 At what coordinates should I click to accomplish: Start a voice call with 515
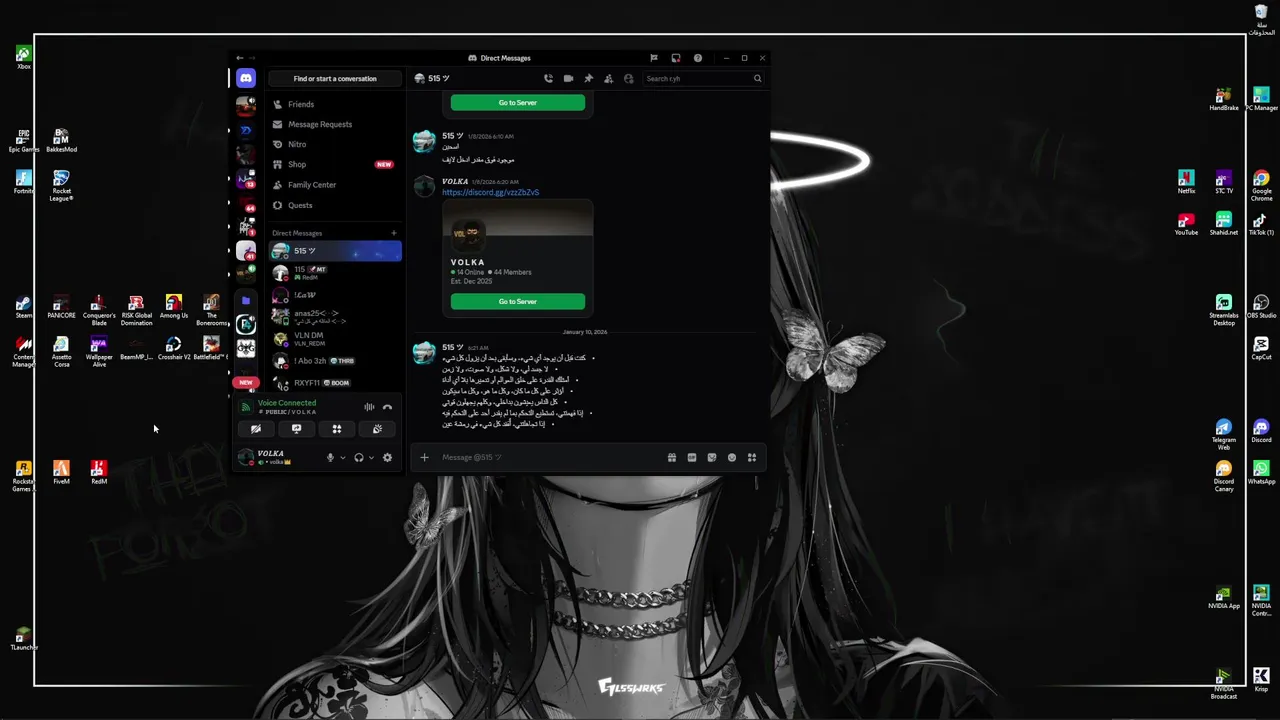(548, 78)
